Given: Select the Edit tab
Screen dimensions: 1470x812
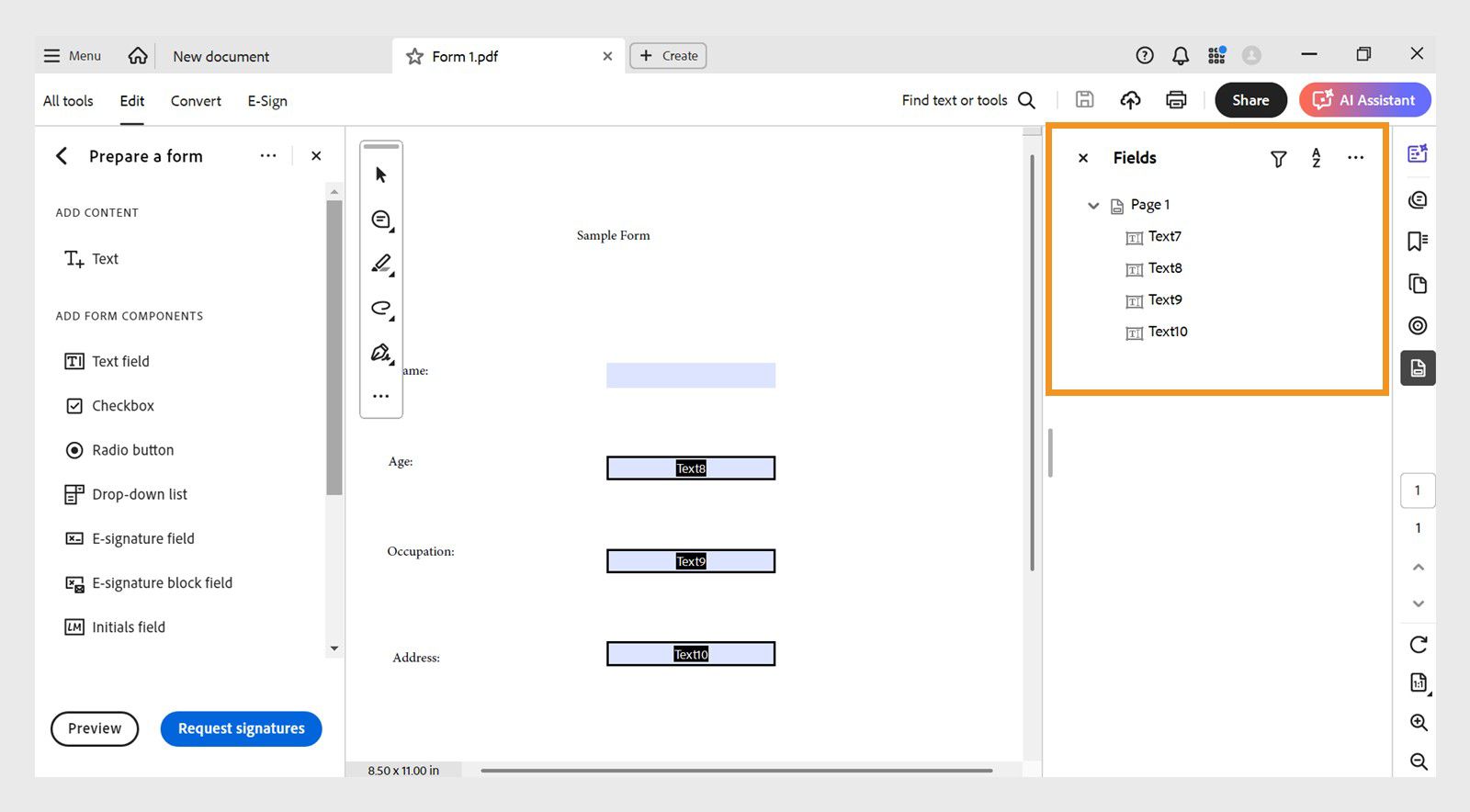Looking at the screenshot, I should click(x=132, y=101).
